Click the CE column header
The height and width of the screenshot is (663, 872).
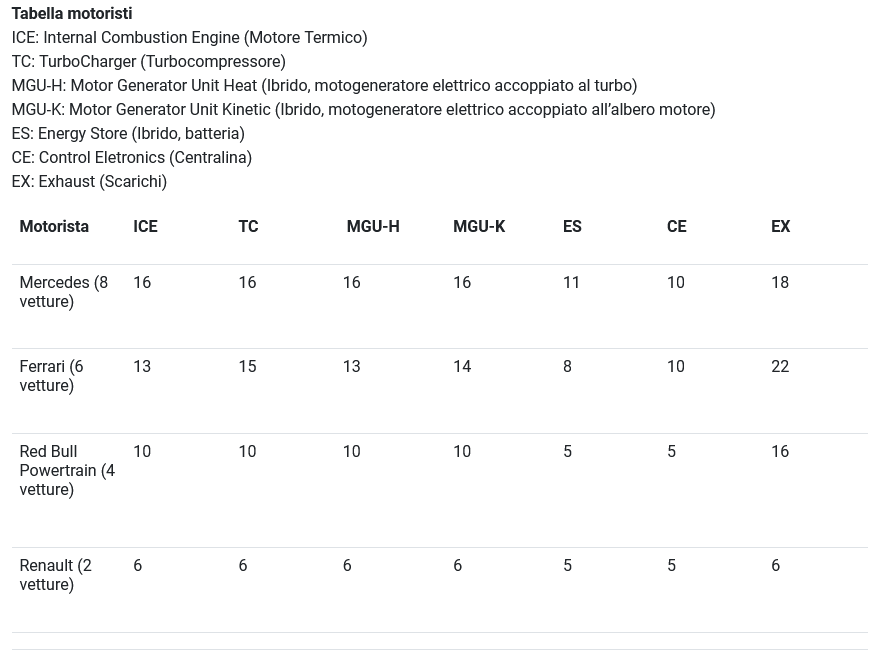[x=676, y=227]
